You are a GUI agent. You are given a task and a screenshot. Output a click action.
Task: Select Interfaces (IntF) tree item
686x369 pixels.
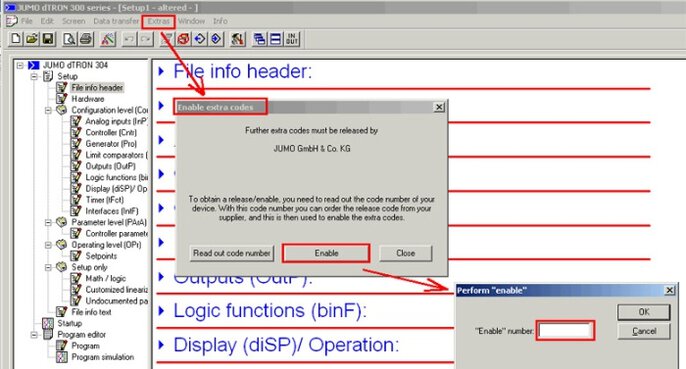pyautogui.click(x=112, y=211)
